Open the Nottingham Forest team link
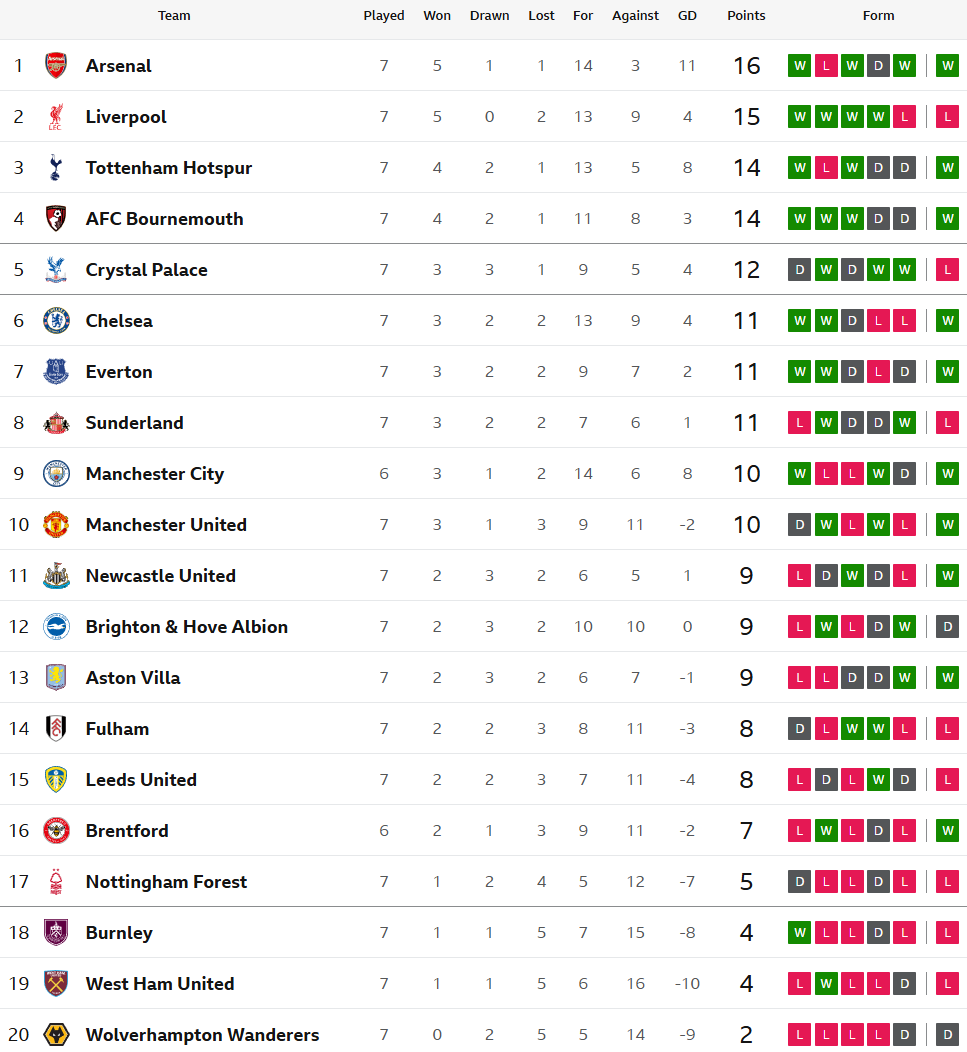This screenshot has height=1052, width=967. [x=166, y=882]
